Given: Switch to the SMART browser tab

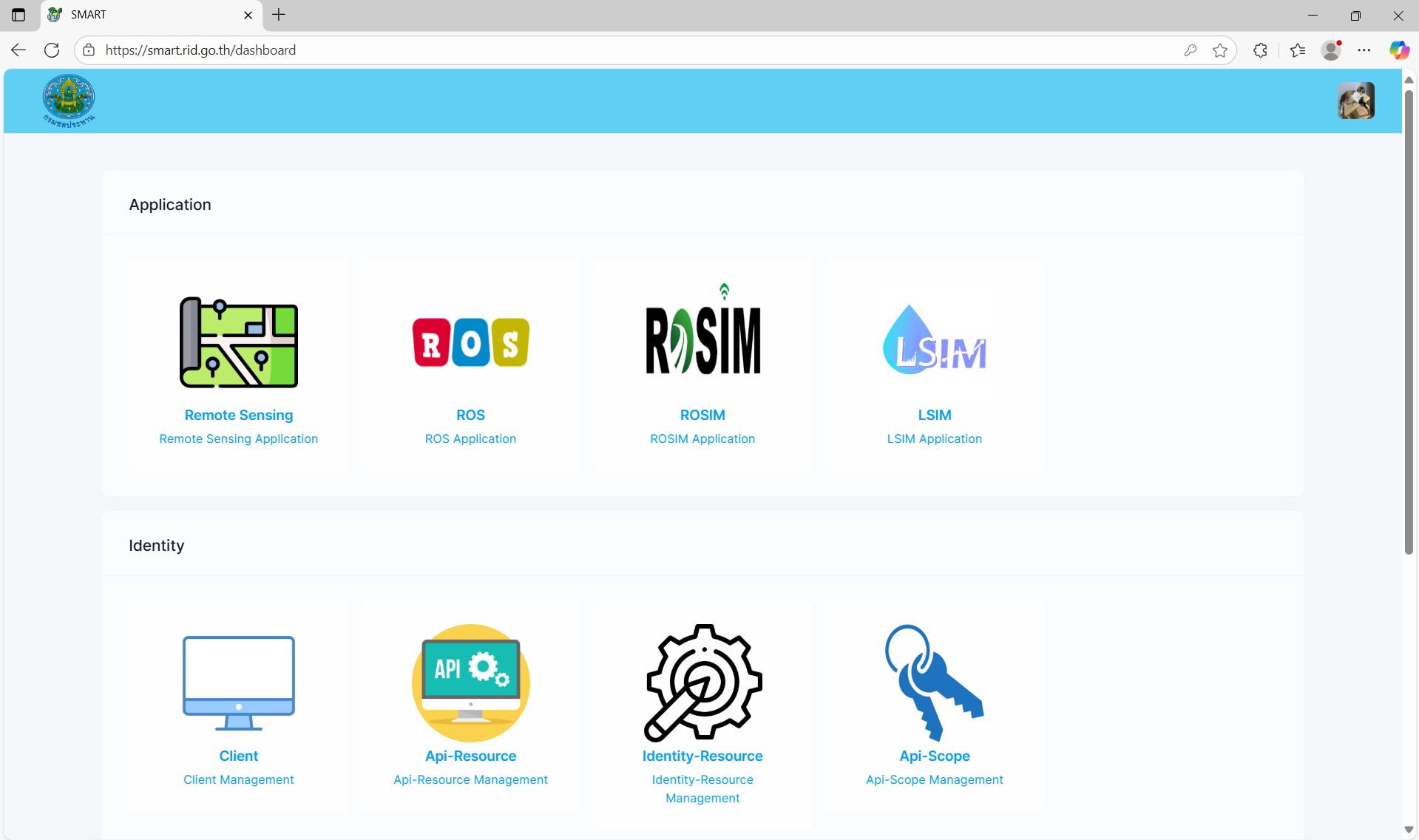Looking at the screenshot, I should pos(148,15).
